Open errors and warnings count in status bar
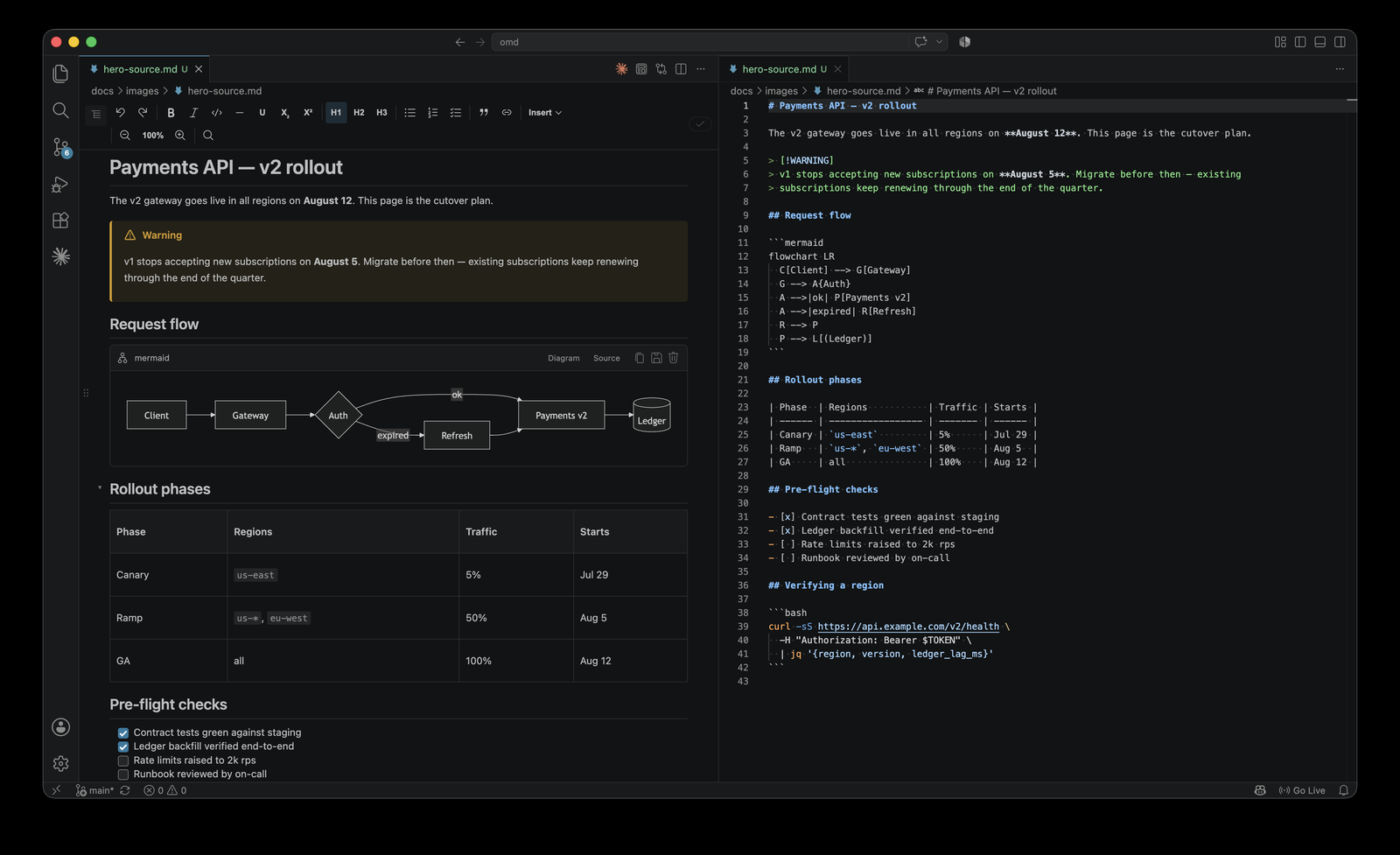The image size is (1400, 855). (165, 790)
